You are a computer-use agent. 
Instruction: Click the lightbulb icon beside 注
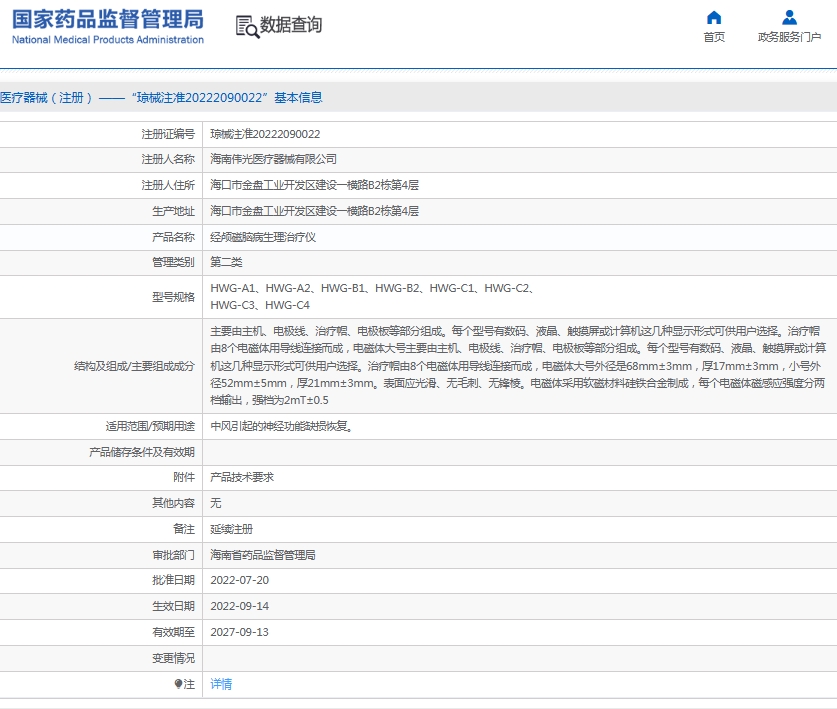coord(178,684)
